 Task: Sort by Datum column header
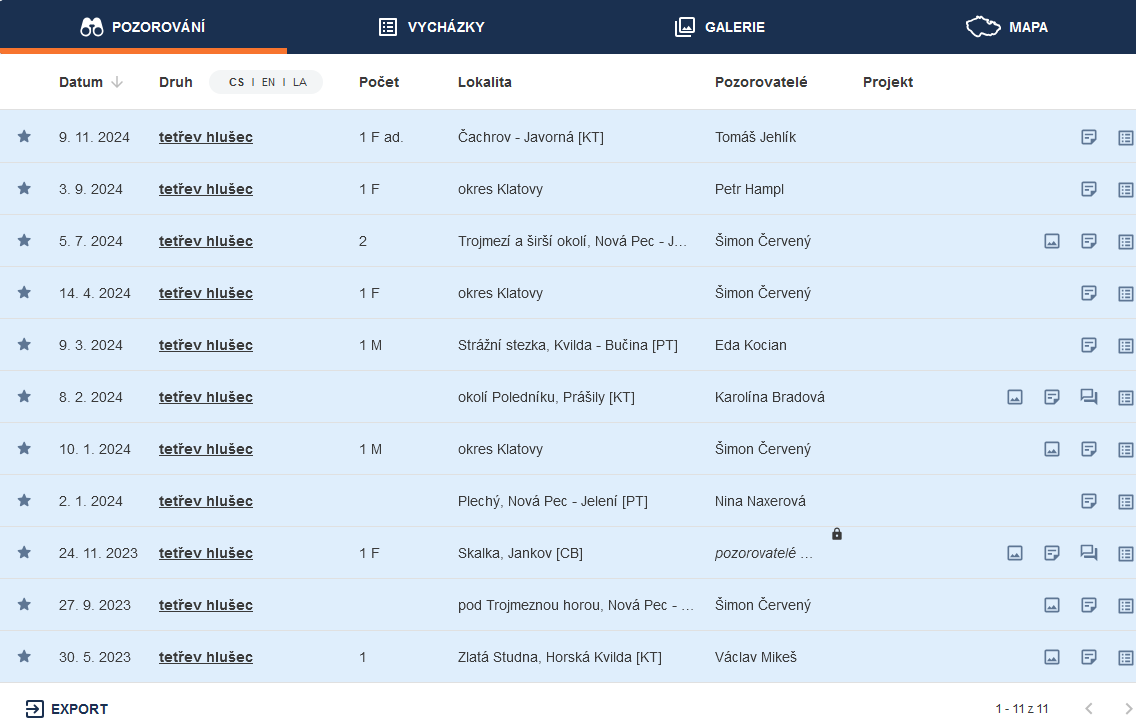tap(81, 82)
